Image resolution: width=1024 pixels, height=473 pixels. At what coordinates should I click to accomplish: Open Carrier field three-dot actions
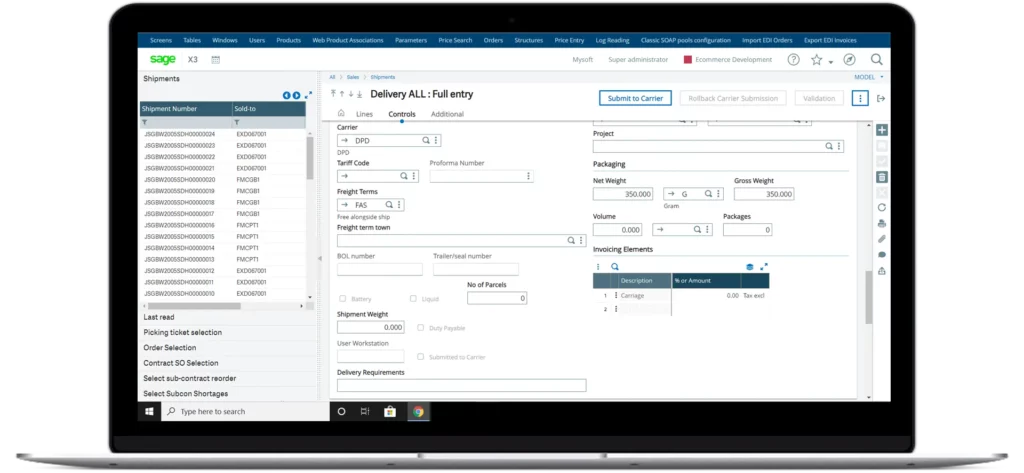point(436,140)
